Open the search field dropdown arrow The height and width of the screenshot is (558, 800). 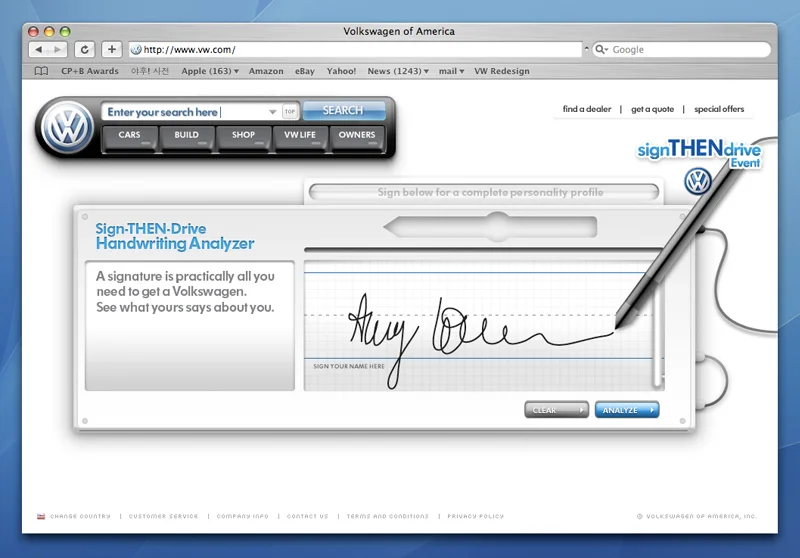[x=272, y=112]
